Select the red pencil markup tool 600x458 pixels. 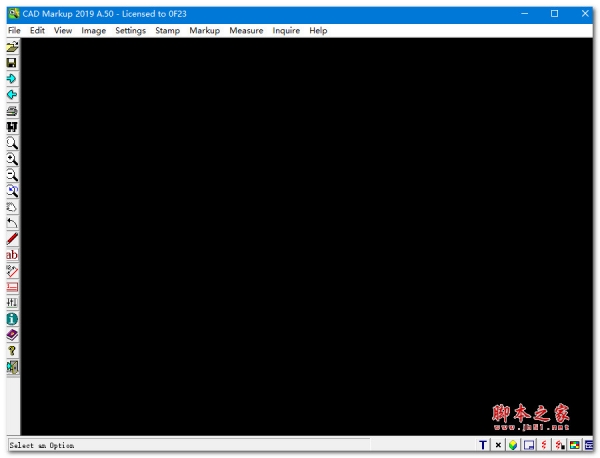12,239
